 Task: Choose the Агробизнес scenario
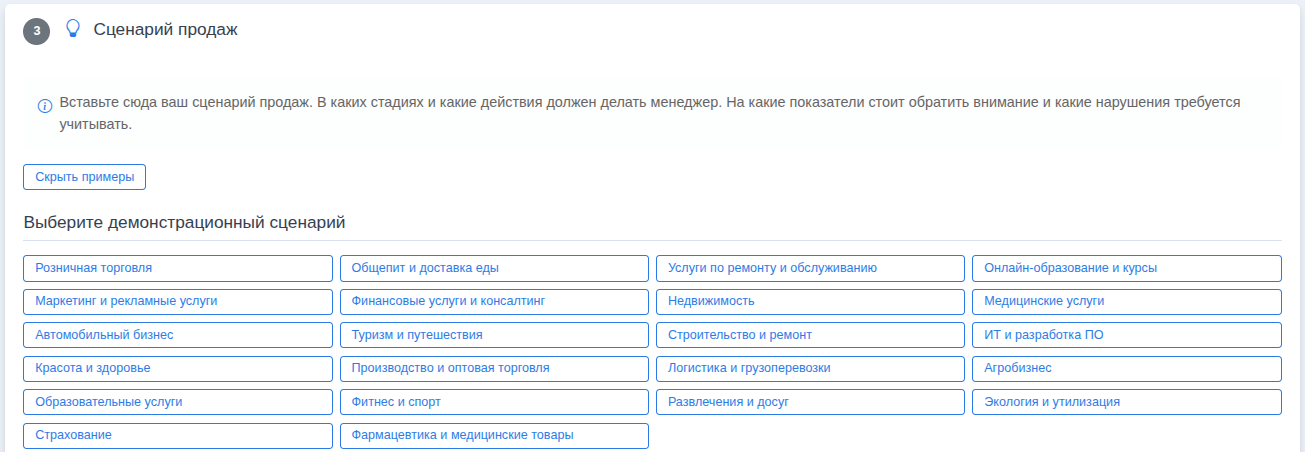click(1126, 368)
